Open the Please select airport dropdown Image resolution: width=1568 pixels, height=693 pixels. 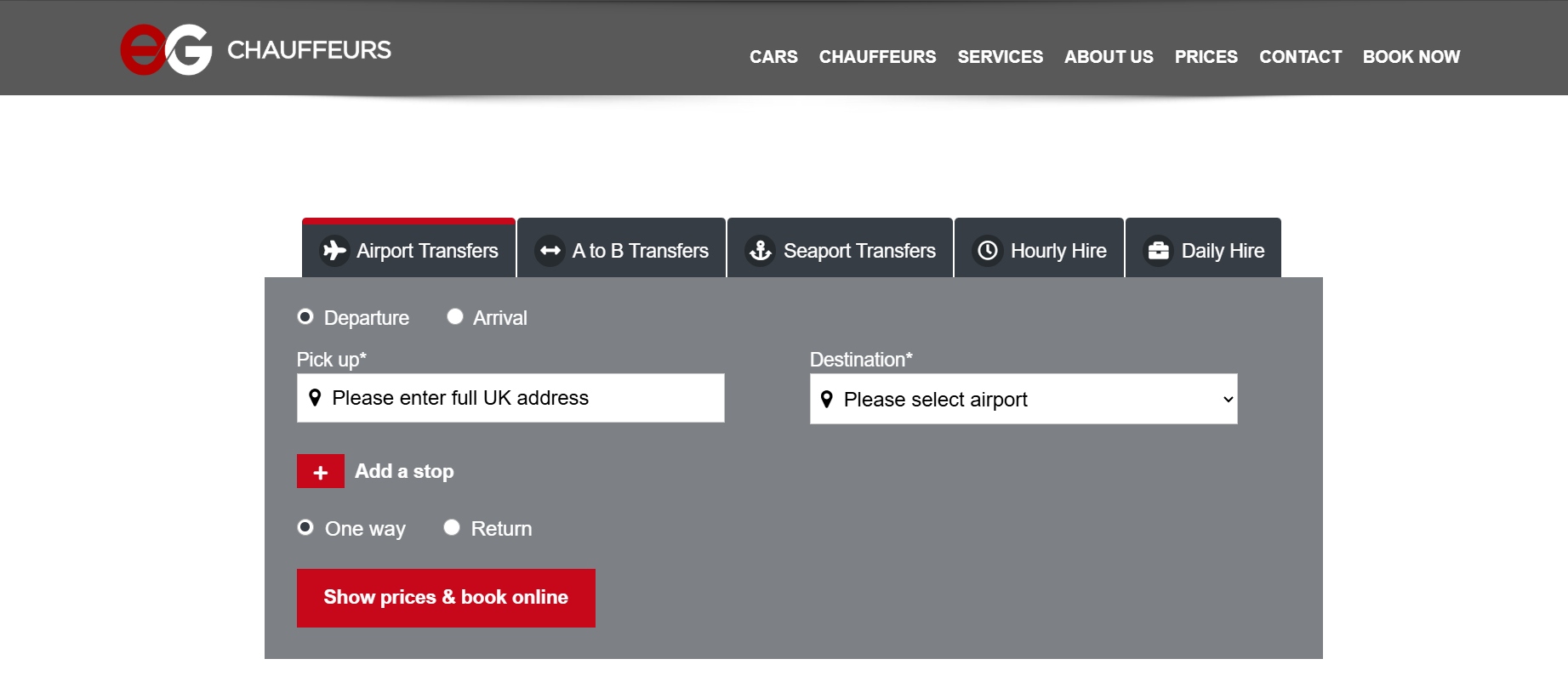click(x=1023, y=399)
